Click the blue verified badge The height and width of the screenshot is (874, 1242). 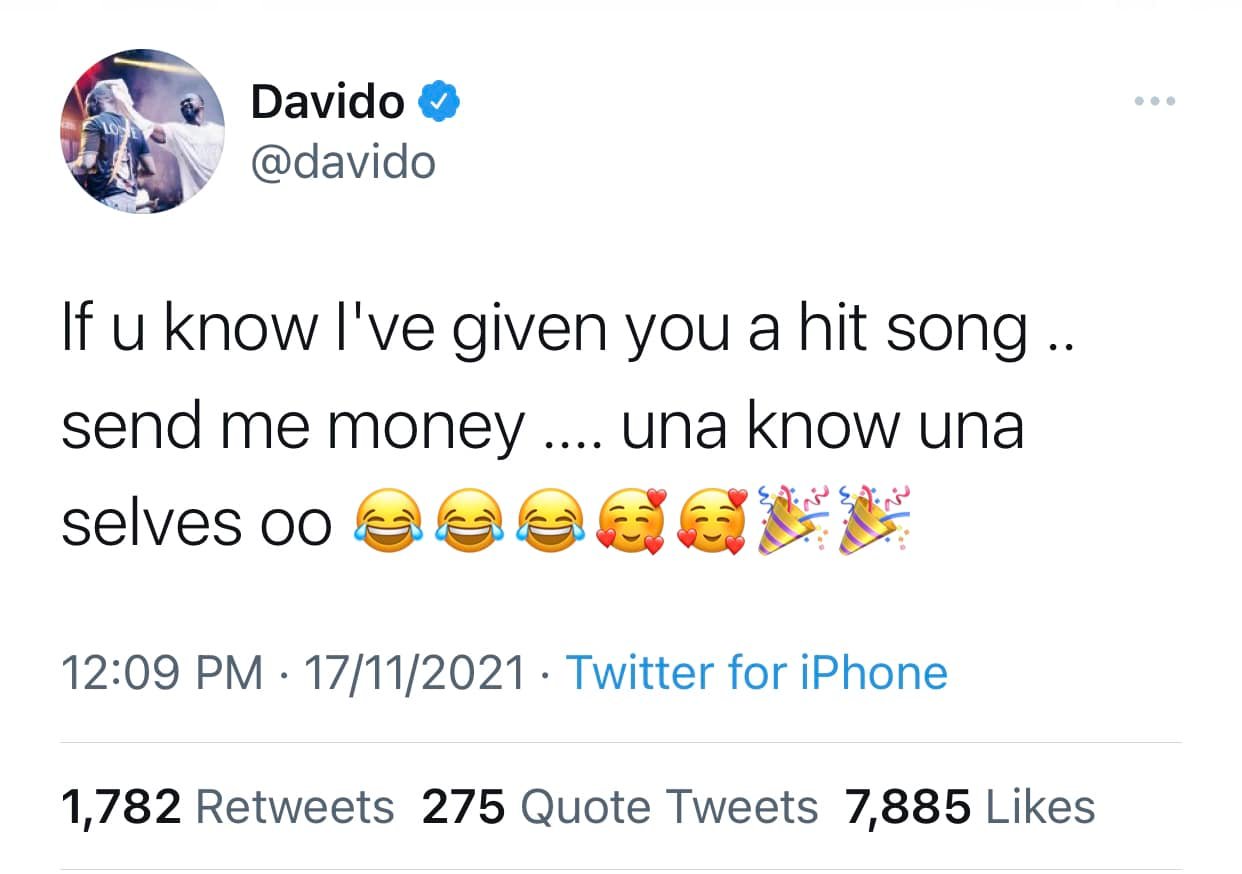[x=438, y=103]
